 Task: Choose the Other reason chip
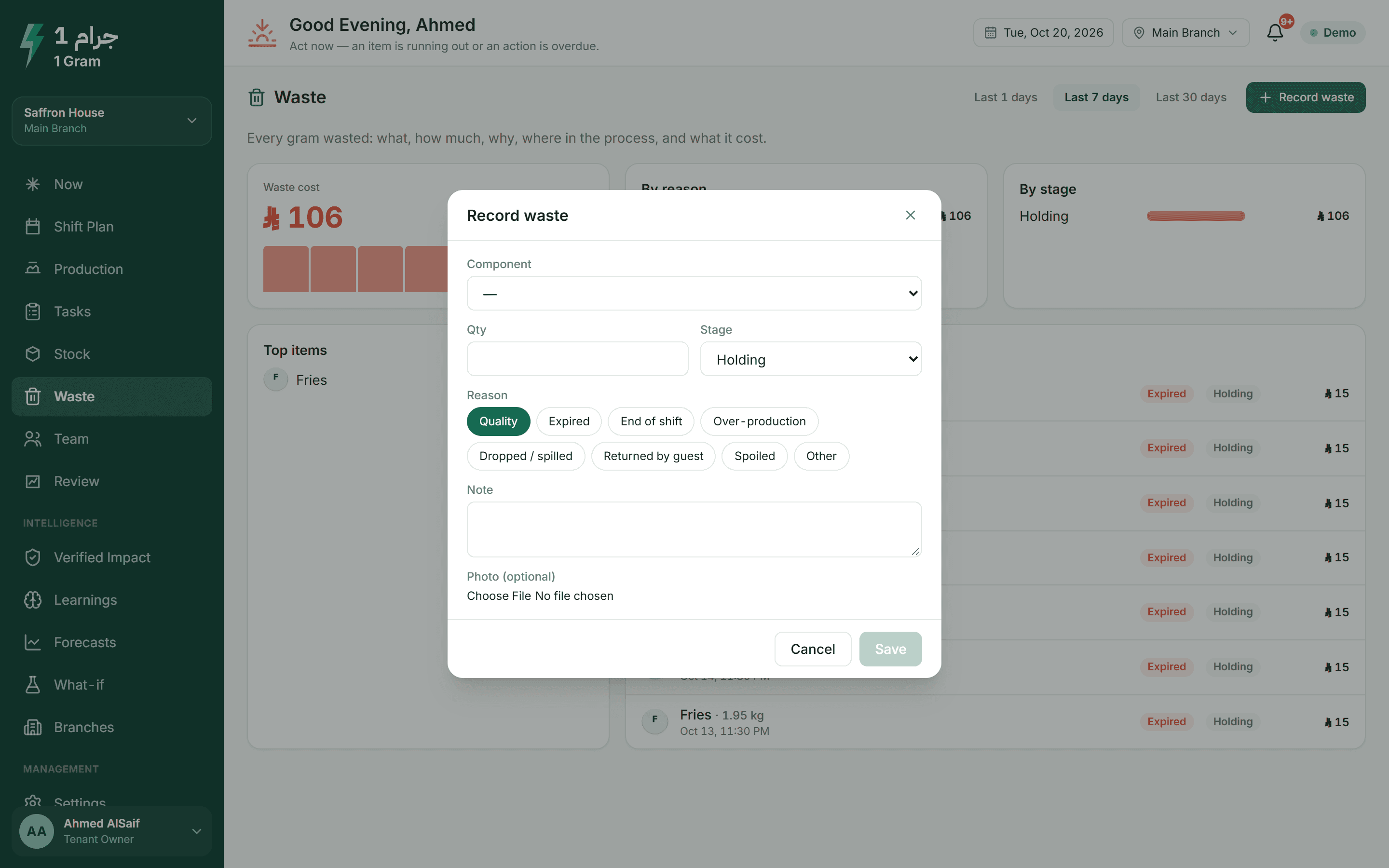pos(821,456)
